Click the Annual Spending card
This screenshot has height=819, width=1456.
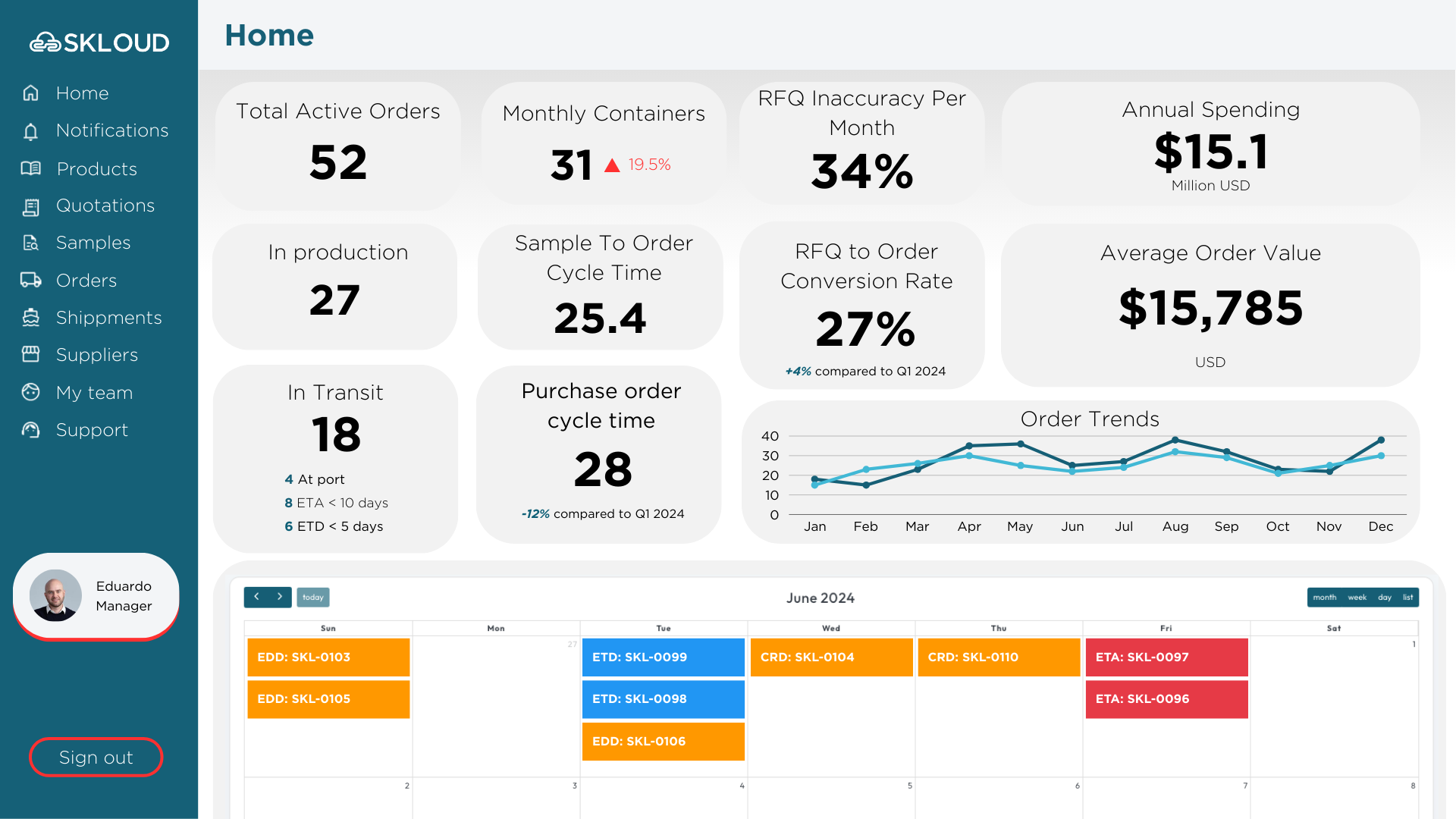pos(1211,143)
